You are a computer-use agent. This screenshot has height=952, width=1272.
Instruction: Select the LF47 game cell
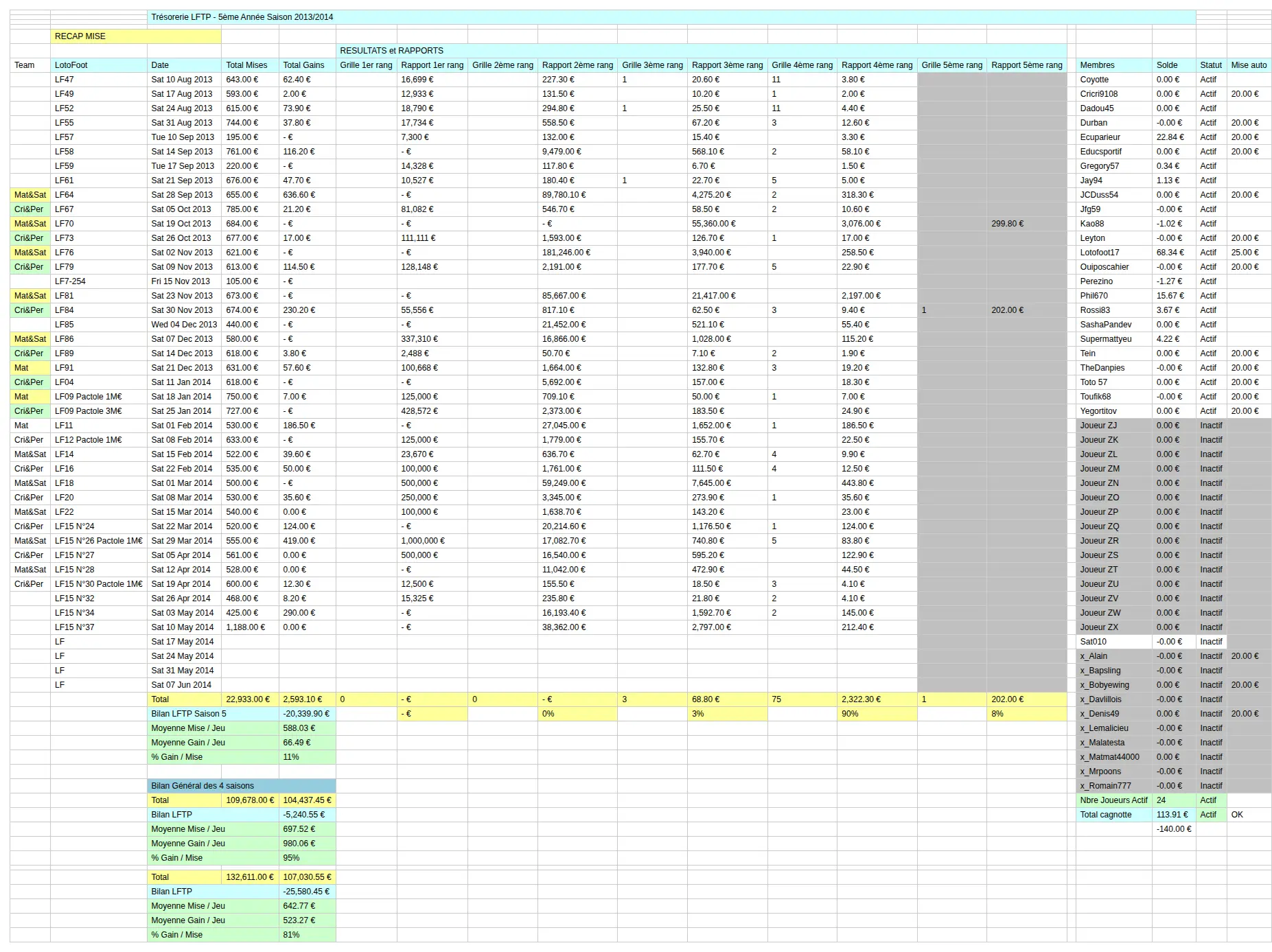pyautogui.click(x=99, y=80)
